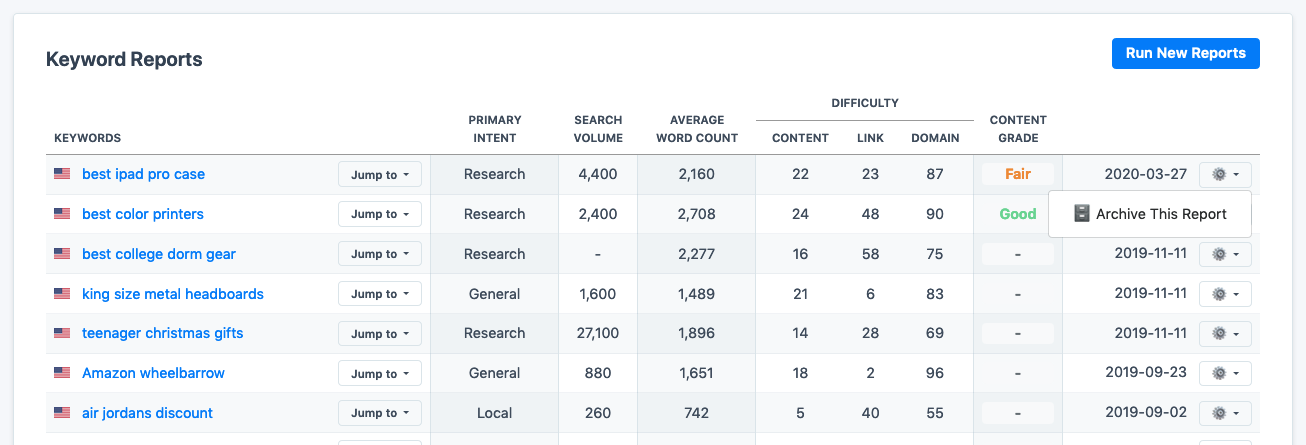Click US flag beside king size metal headboards
This screenshot has width=1306, height=445.
click(62, 294)
